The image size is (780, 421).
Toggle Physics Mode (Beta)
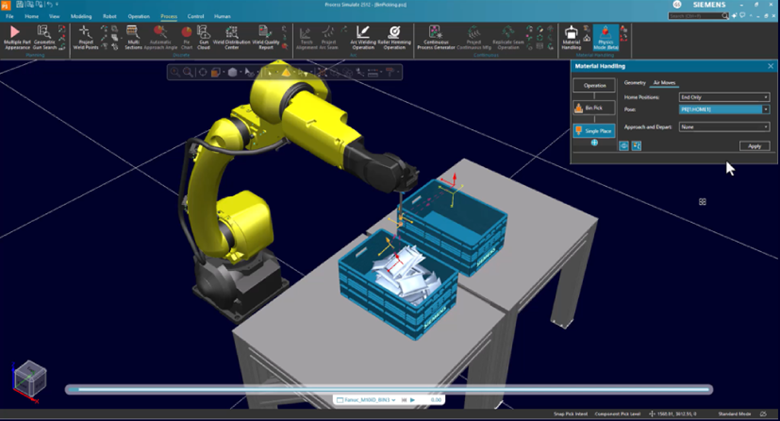tap(603, 37)
